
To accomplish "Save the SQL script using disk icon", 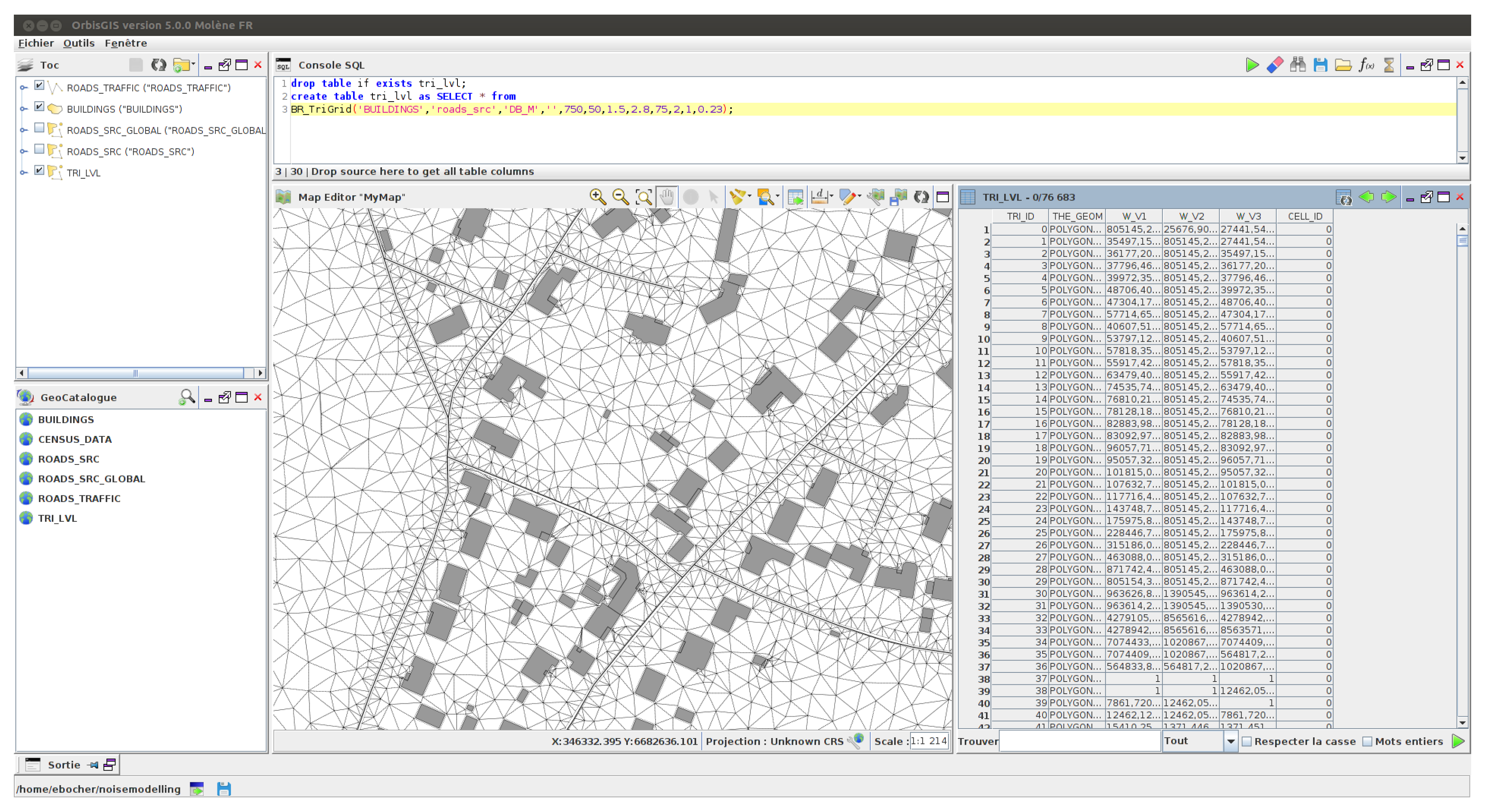I will 1320,65.
